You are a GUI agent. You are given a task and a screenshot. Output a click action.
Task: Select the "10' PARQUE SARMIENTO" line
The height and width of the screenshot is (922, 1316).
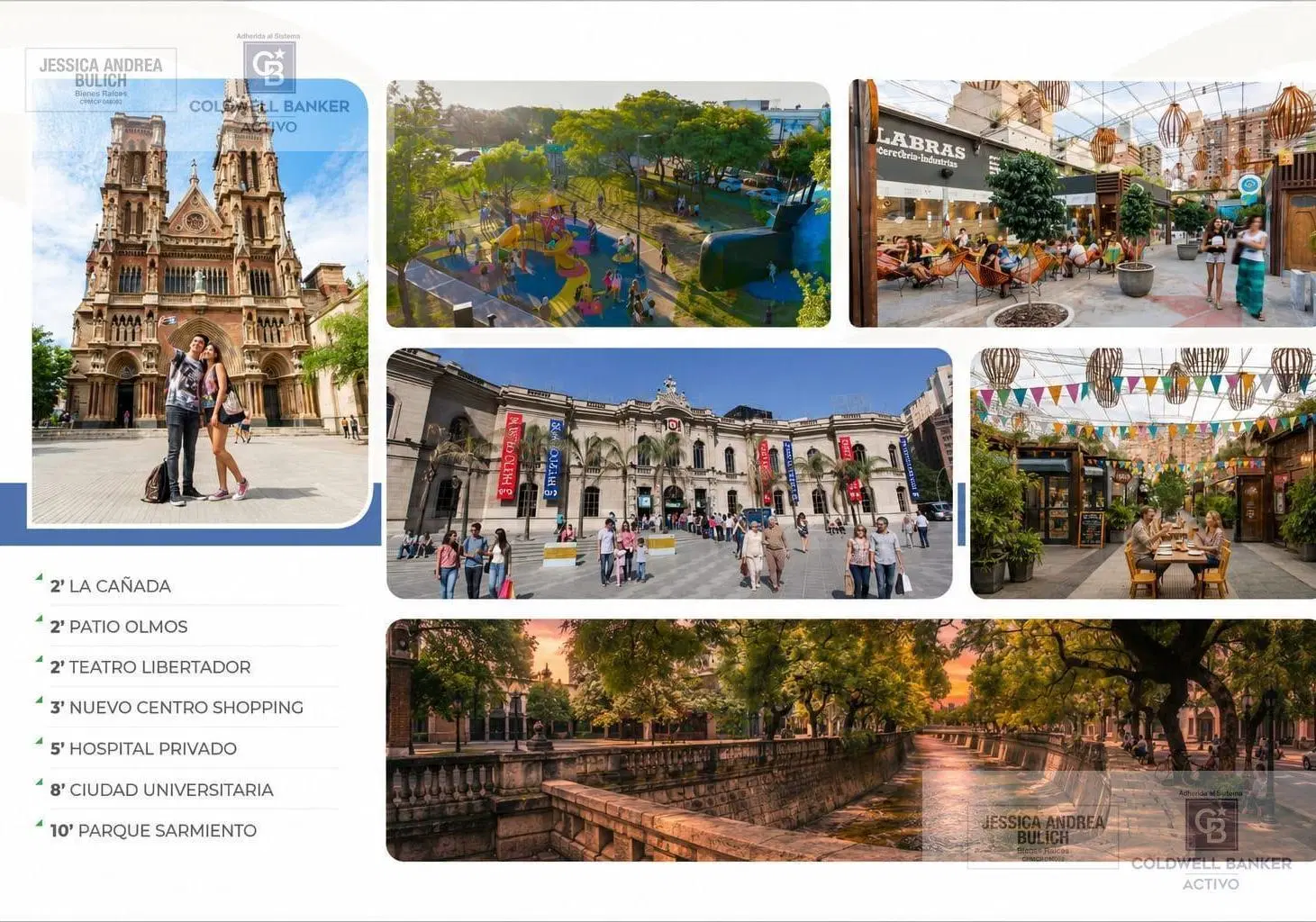(x=153, y=830)
